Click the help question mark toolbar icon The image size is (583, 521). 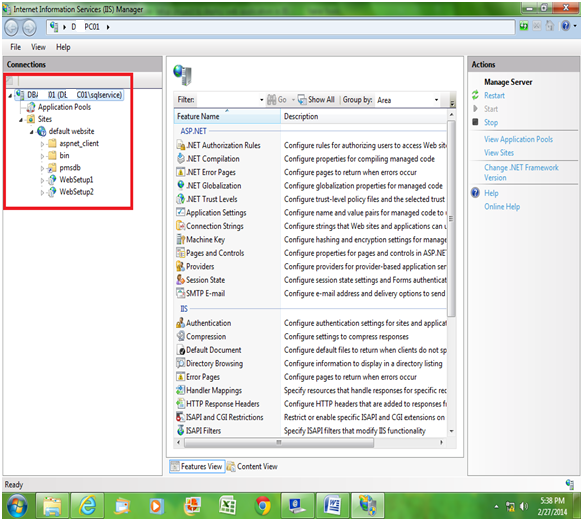(566, 26)
